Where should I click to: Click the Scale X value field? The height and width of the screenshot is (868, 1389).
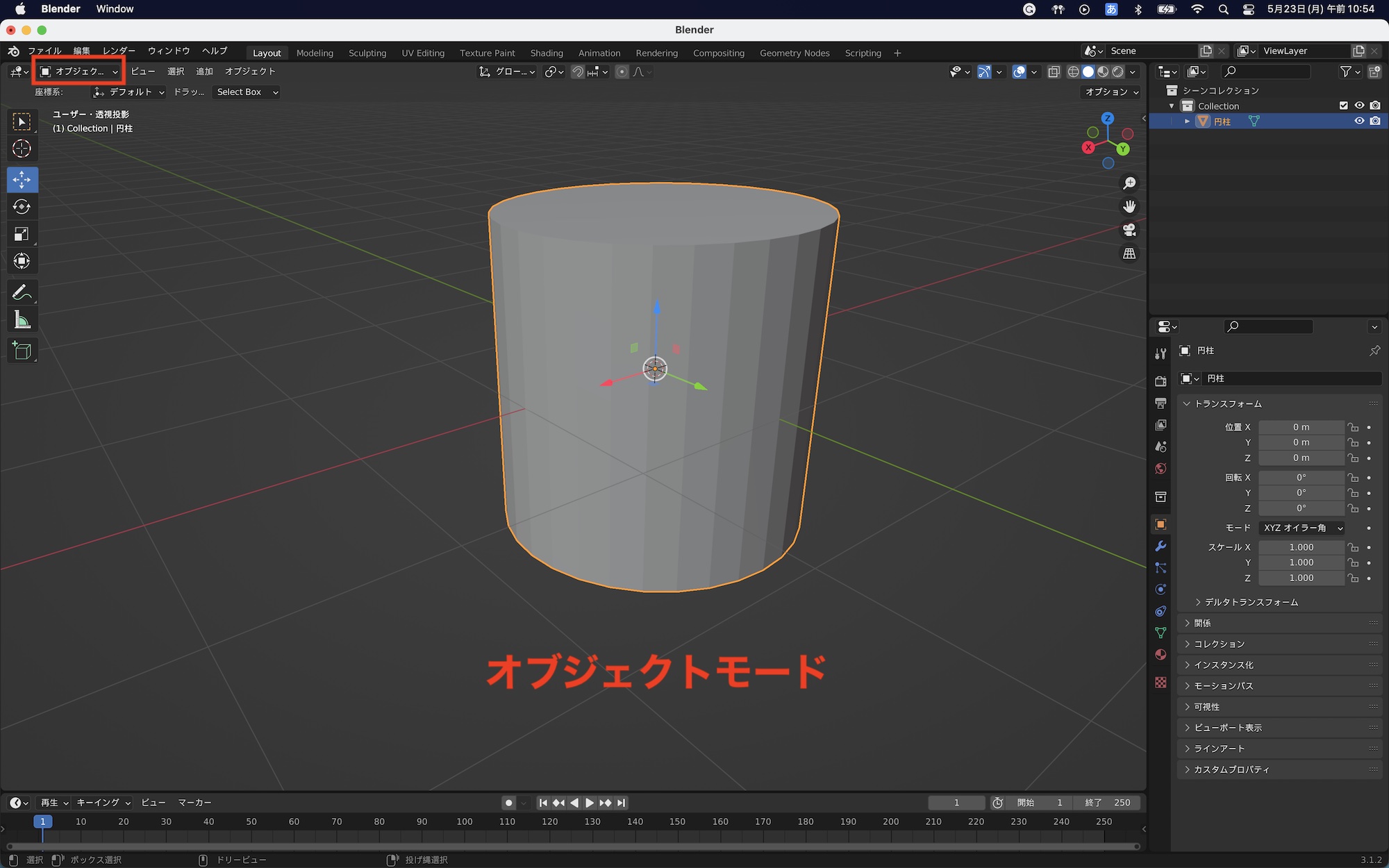point(1301,547)
